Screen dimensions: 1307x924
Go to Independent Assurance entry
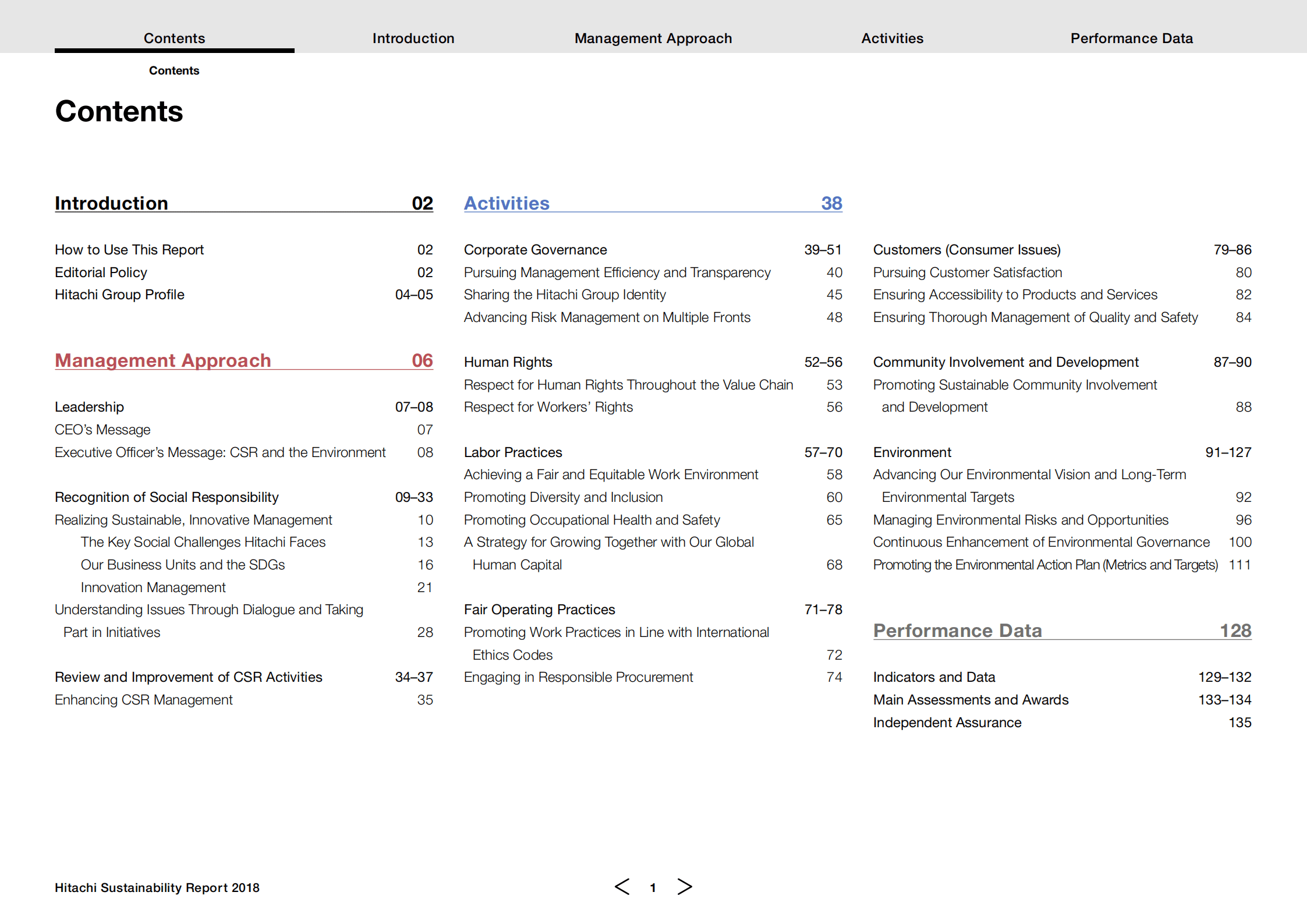coord(947,723)
